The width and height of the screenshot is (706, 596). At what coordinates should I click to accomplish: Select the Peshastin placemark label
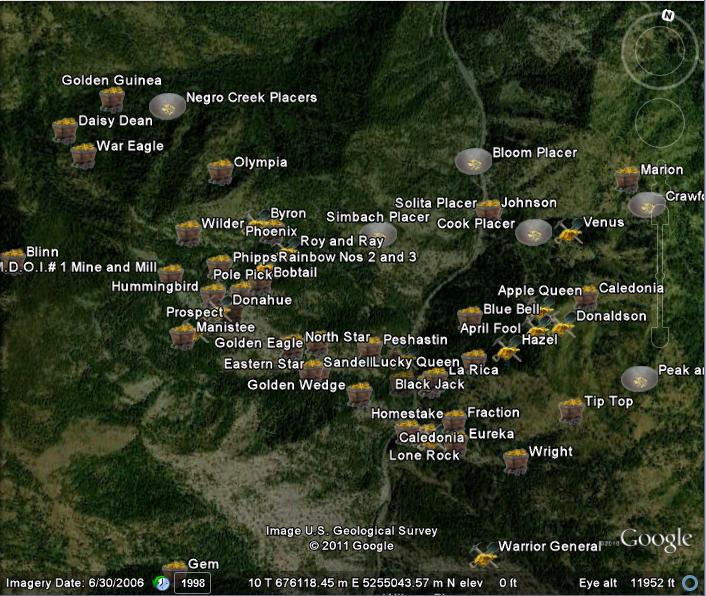[415, 340]
